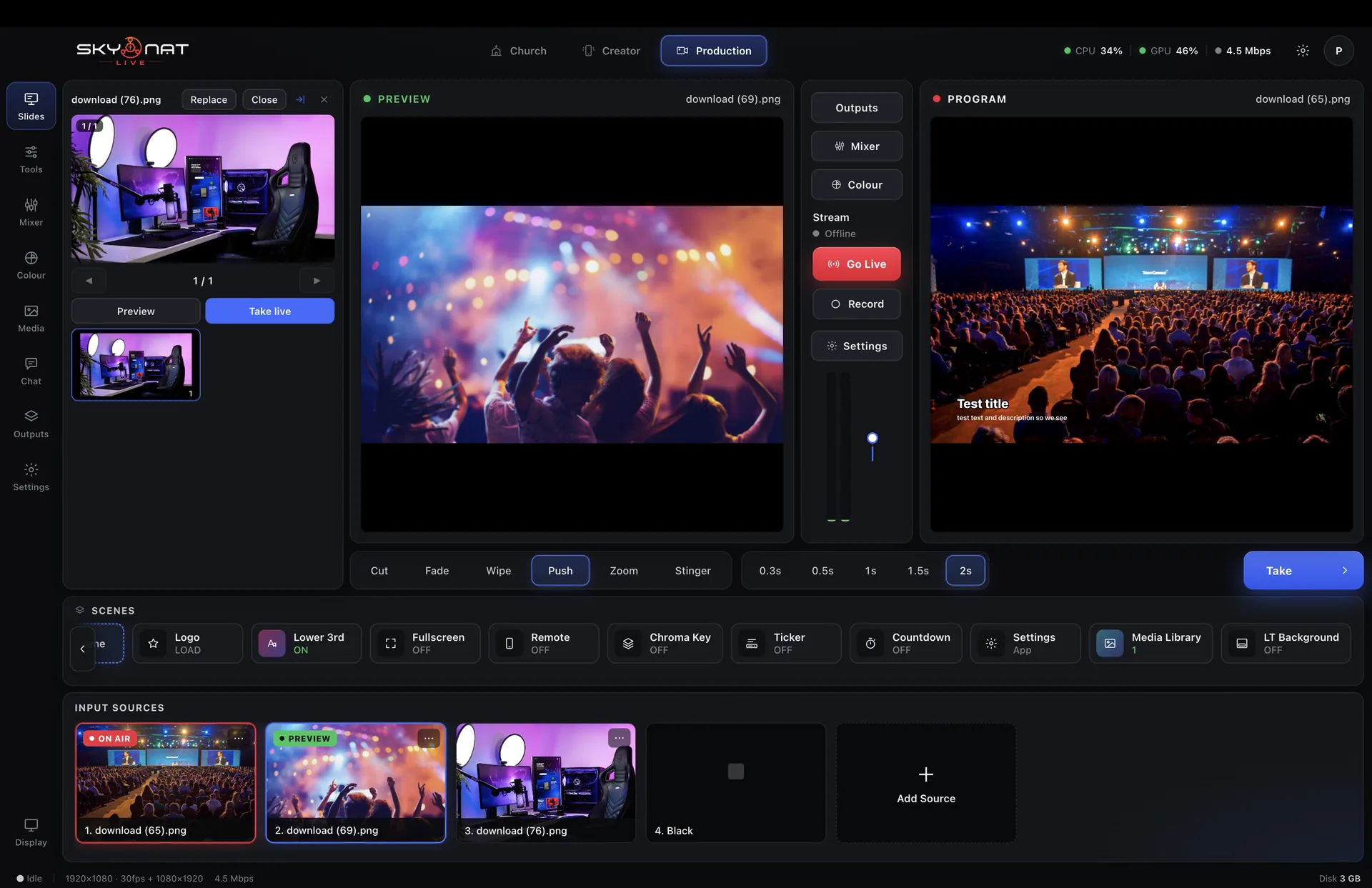Toggle the Chroma Key scene
The width and height of the screenshot is (1372, 888).
click(665, 643)
